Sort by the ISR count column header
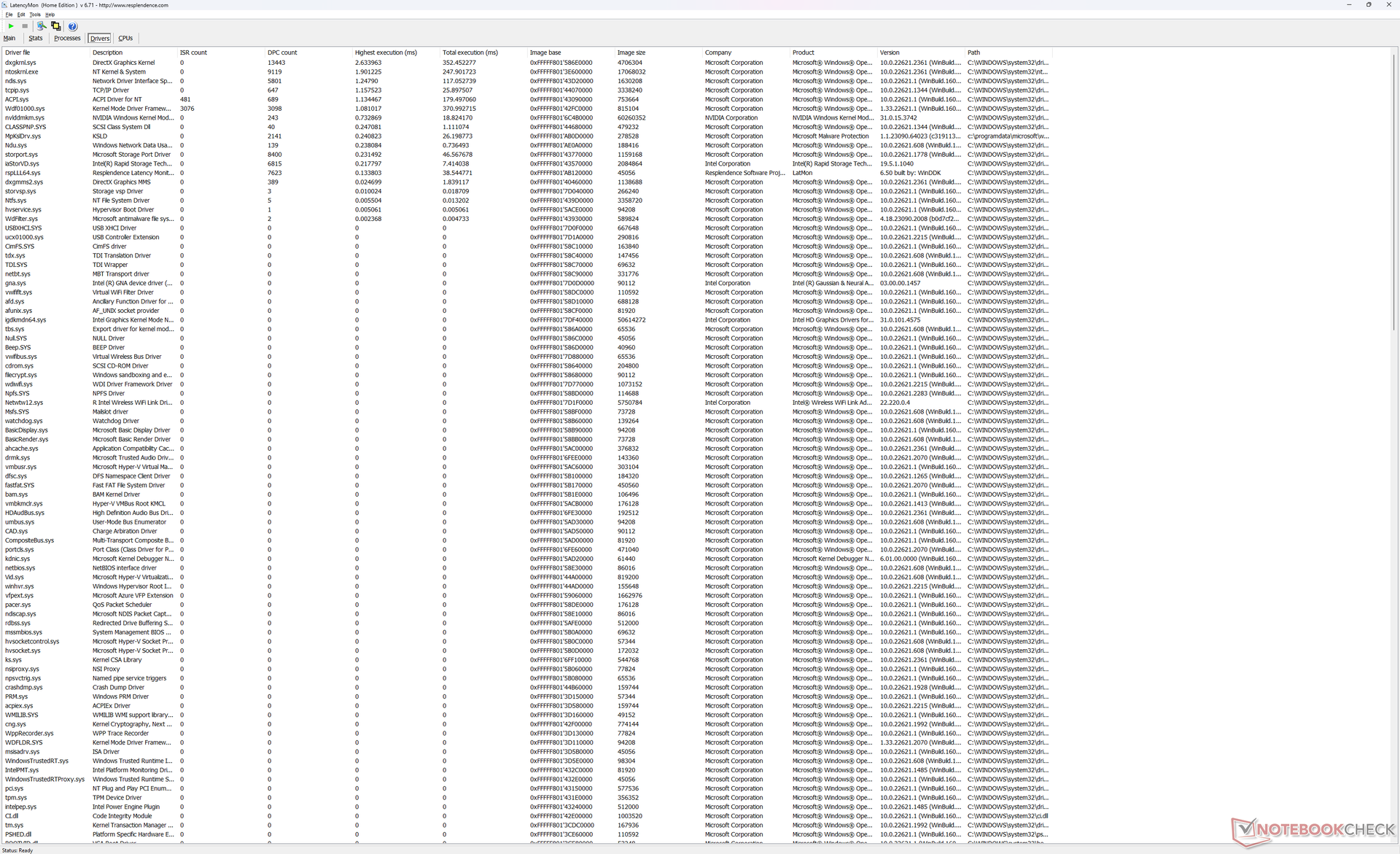This screenshot has height=854, width=1400. point(193,53)
